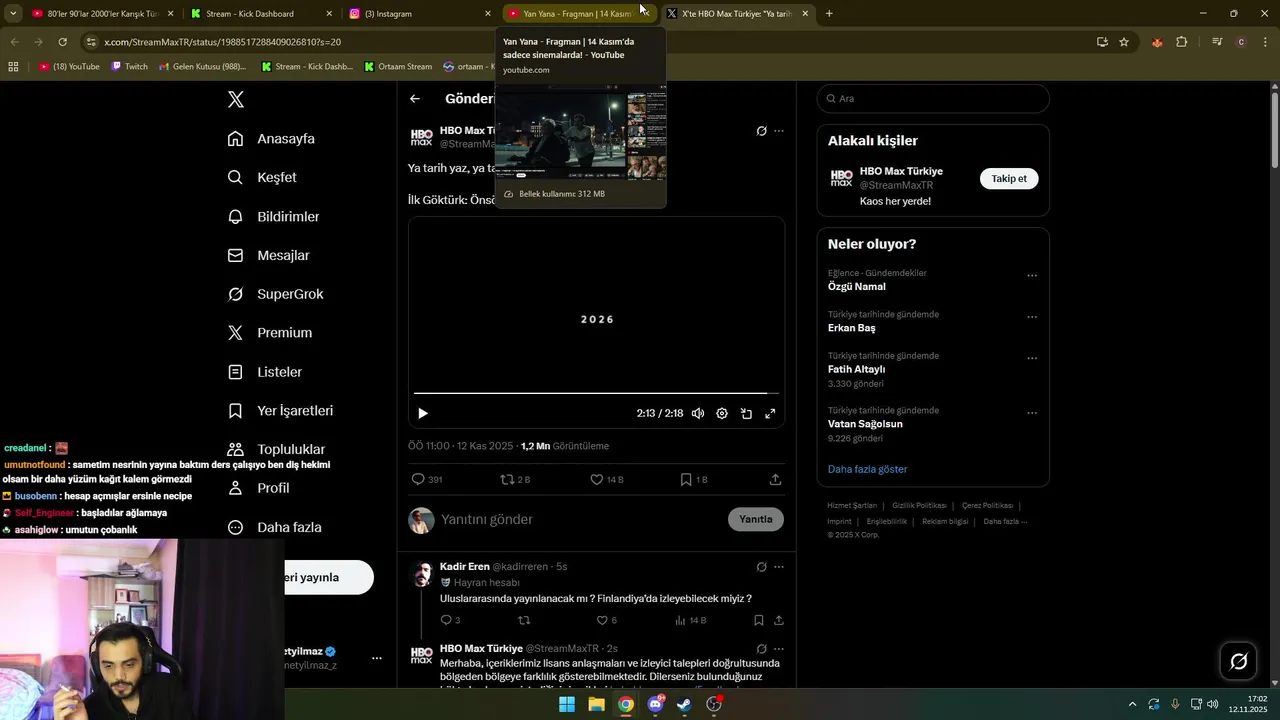Open Discord from taskbar
The image size is (1280, 720).
655,704
